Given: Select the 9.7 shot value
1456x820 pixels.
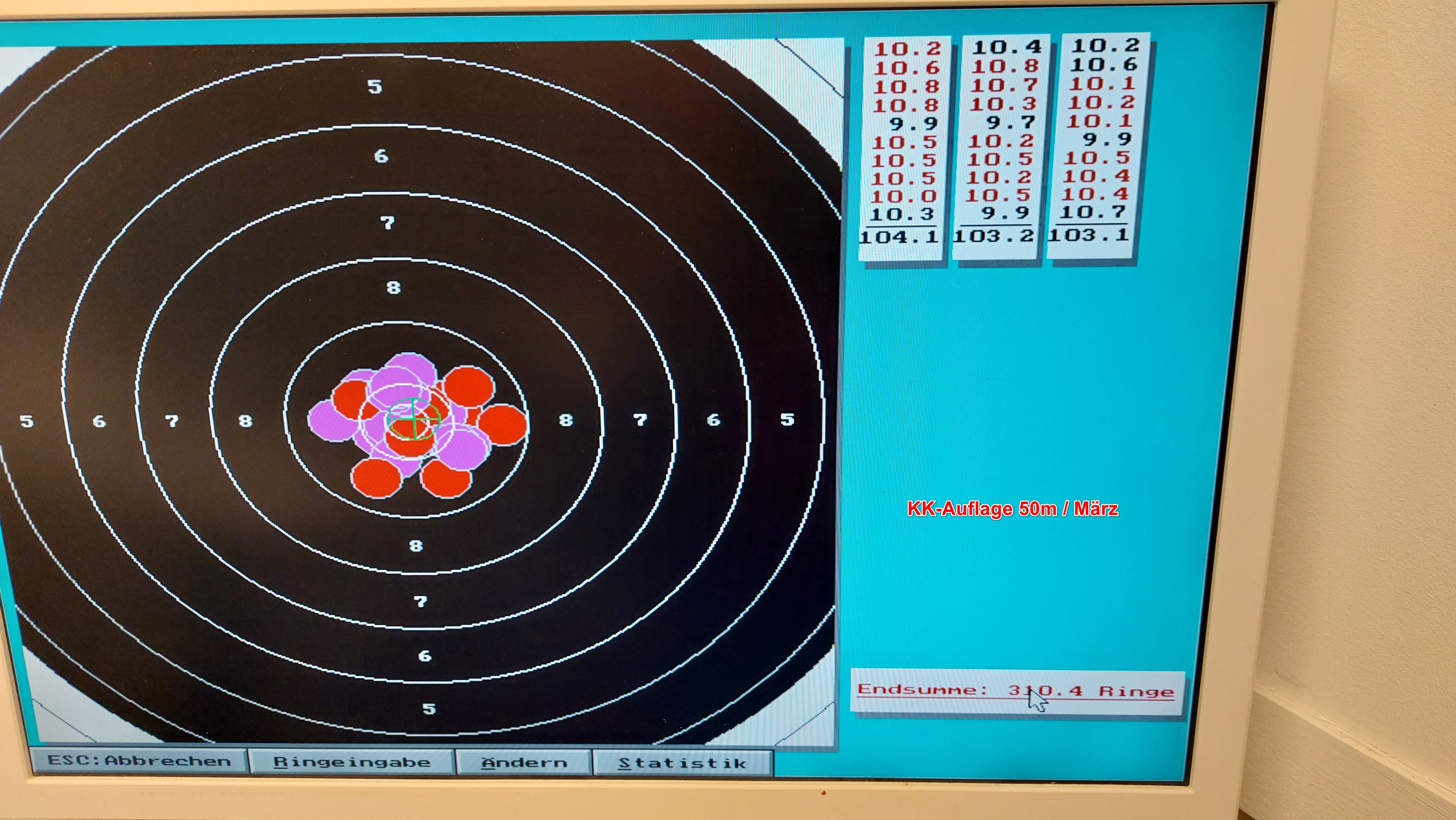Looking at the screenshot, I should click(x=1011, y=122).
